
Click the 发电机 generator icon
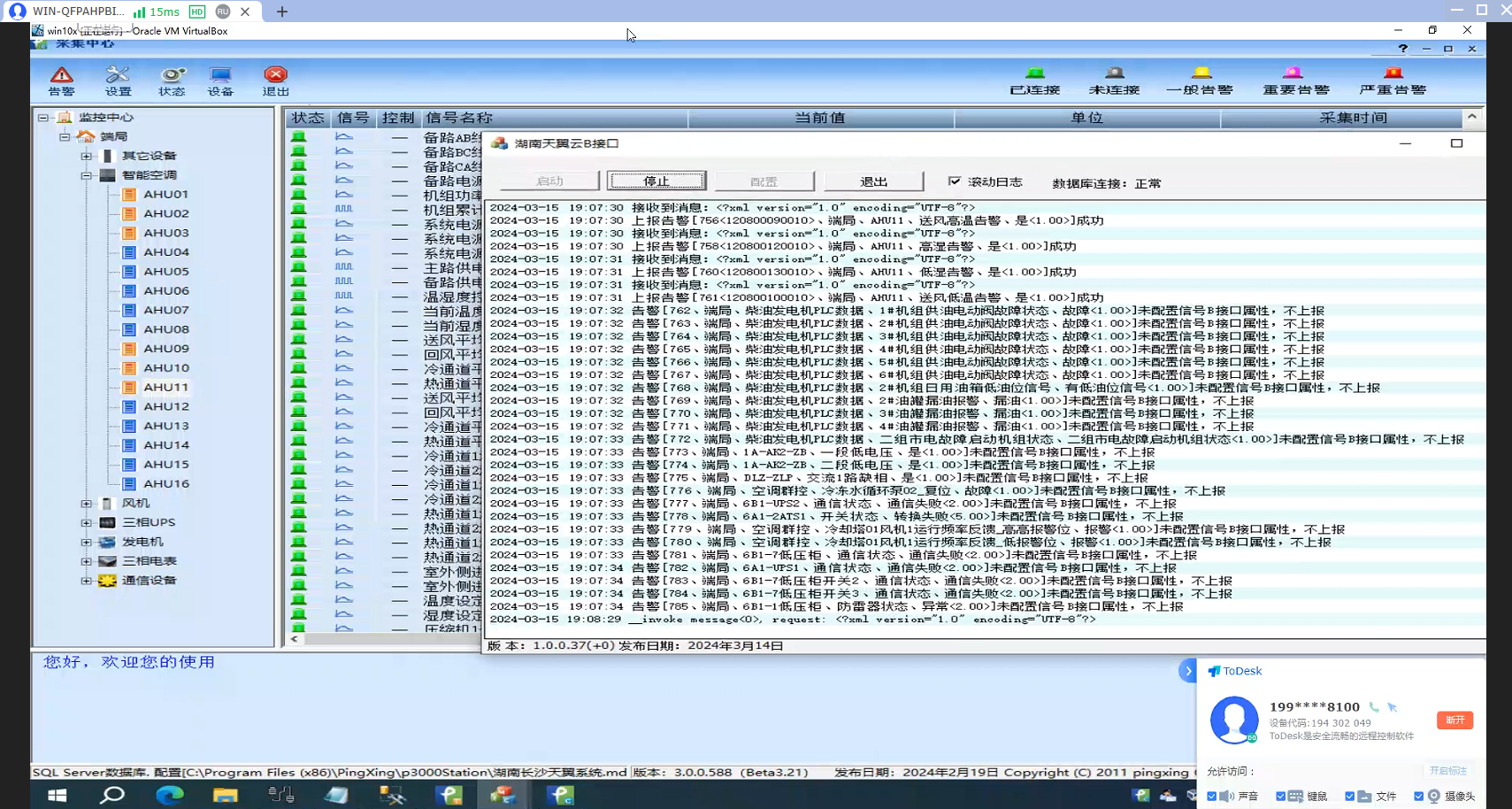point(107,542)
